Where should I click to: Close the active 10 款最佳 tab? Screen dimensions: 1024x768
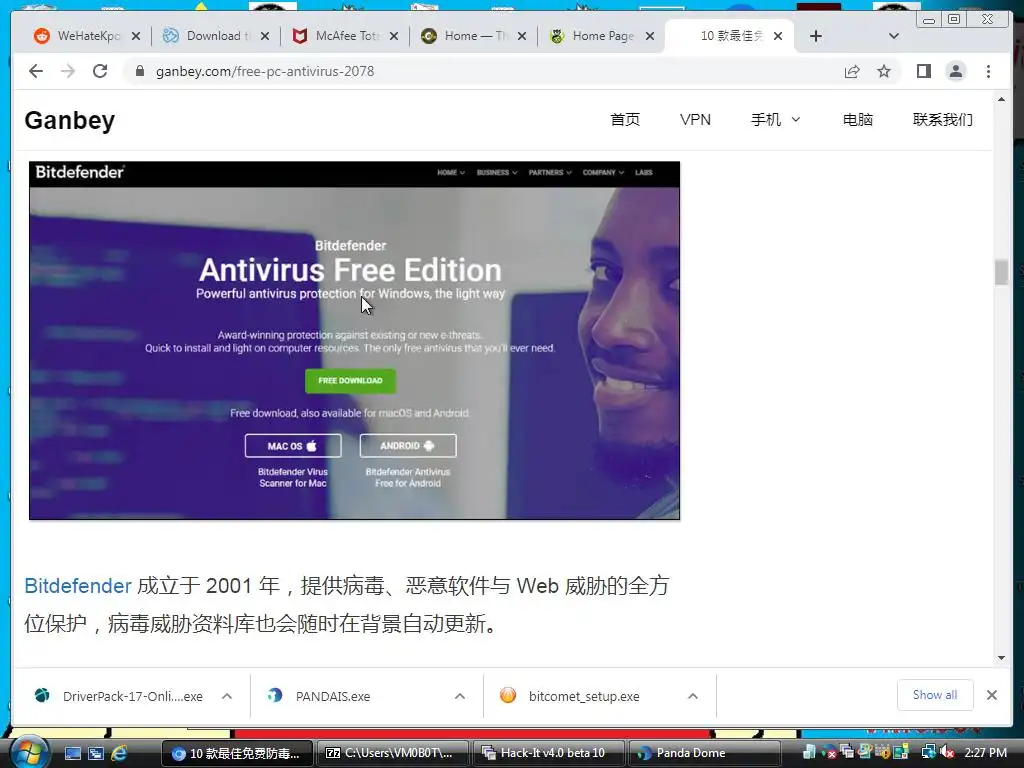pyautogui.click(x=778, y=37)
